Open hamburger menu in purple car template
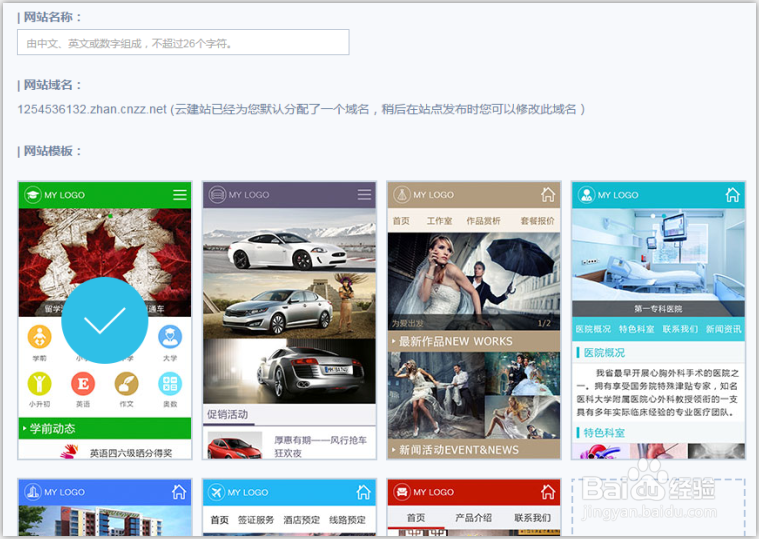This screenshot has height=539, width=759. (364, 195)
